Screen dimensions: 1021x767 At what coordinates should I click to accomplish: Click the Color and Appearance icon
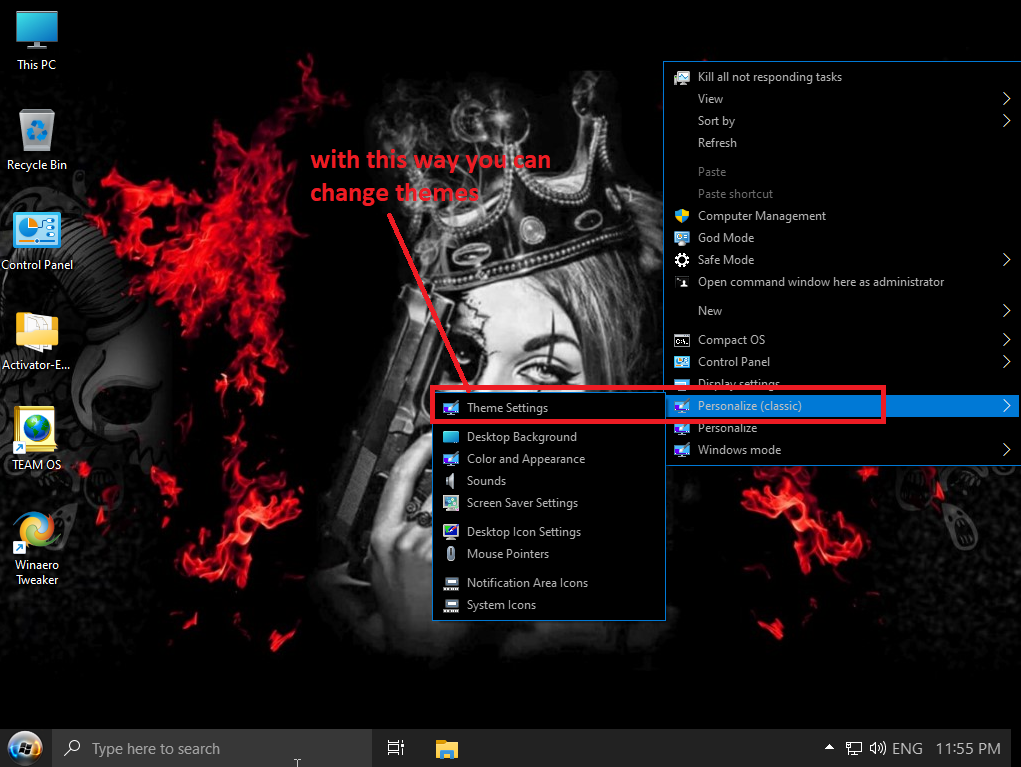[451, 459]
